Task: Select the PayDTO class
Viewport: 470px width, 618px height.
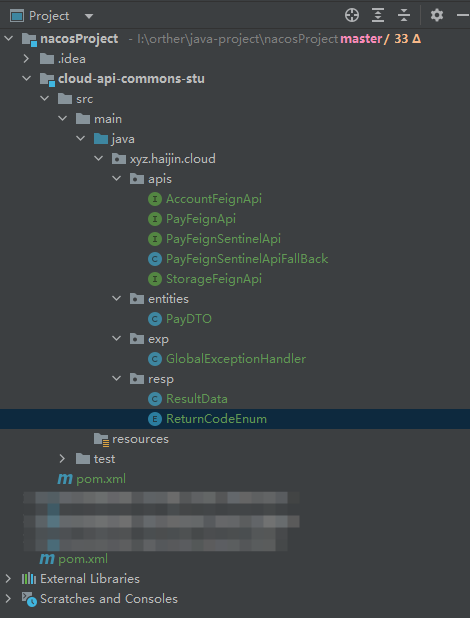Action: point(188,319)
